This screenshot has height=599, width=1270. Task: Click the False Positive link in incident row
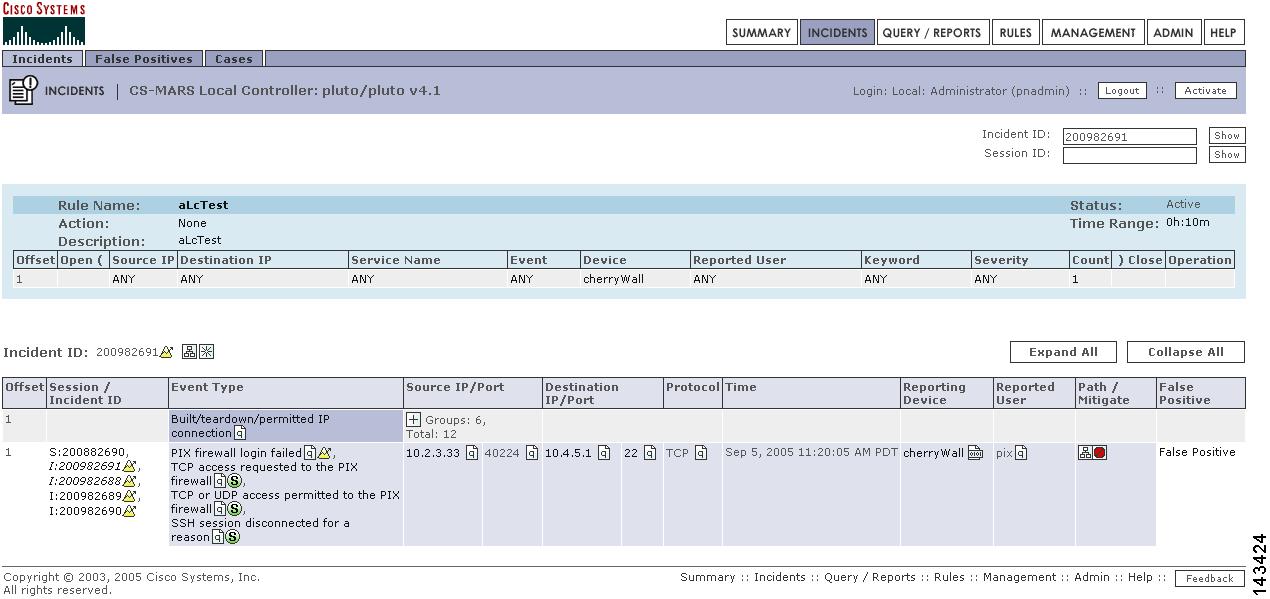pyautogui.click(x=1197, y=452)
